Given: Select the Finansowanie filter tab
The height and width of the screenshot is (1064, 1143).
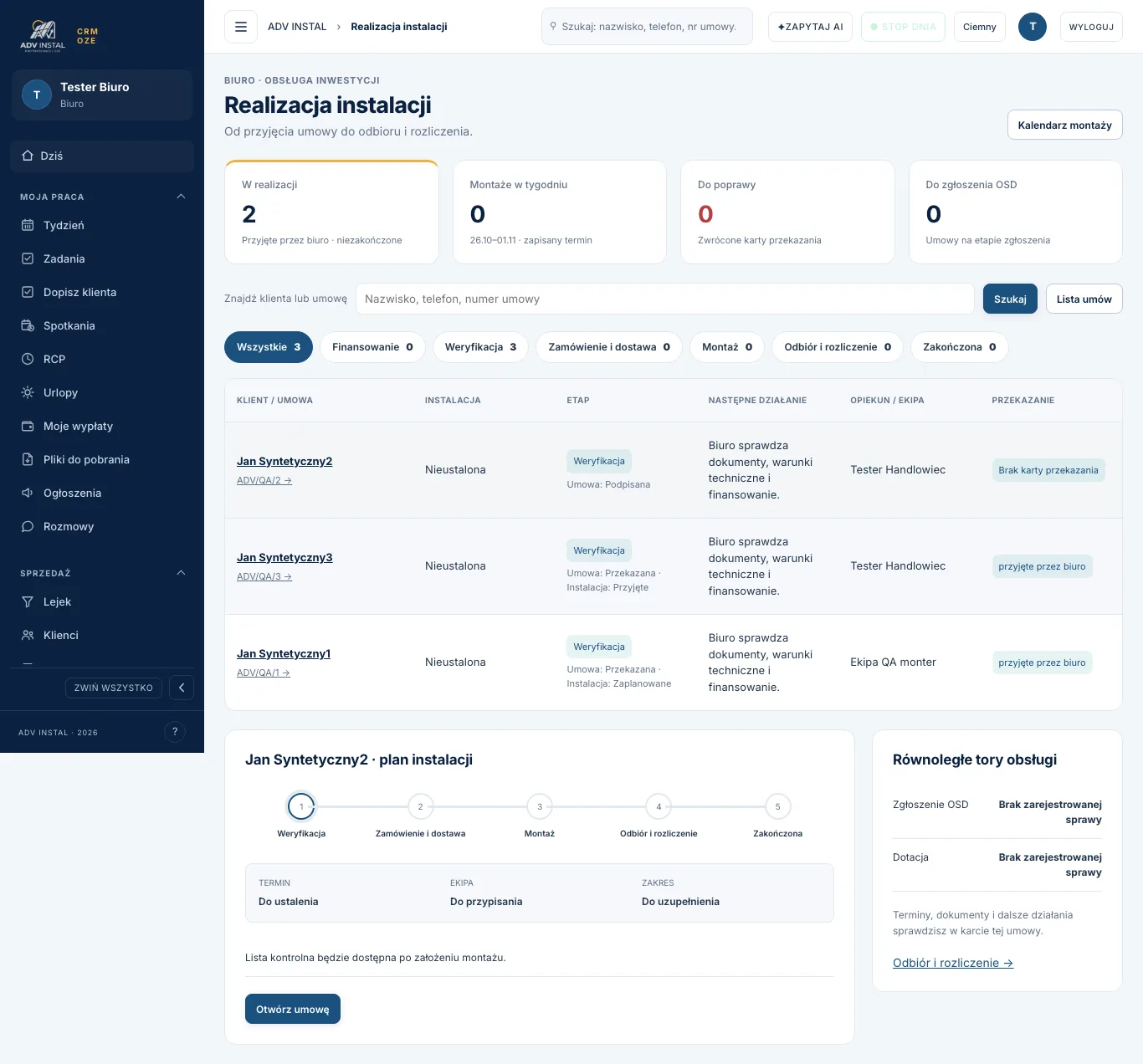Looking at the screenshot, I should [x=372, y=347].
